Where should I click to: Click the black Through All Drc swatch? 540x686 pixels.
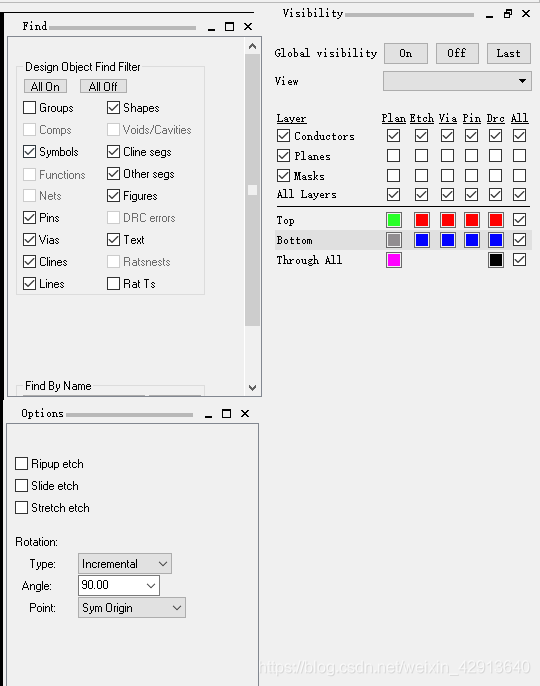(x=496, y=260)
